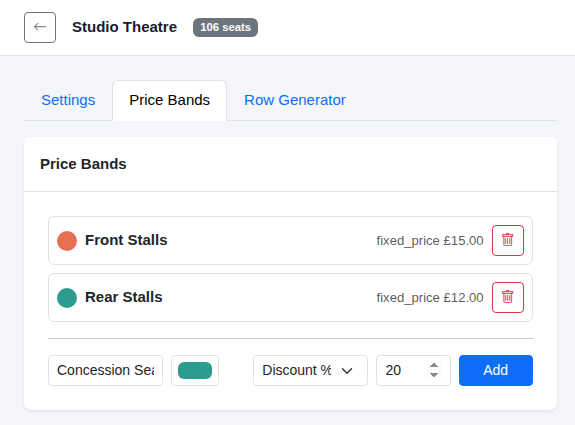Go back using the arrow button

[40, 28]
